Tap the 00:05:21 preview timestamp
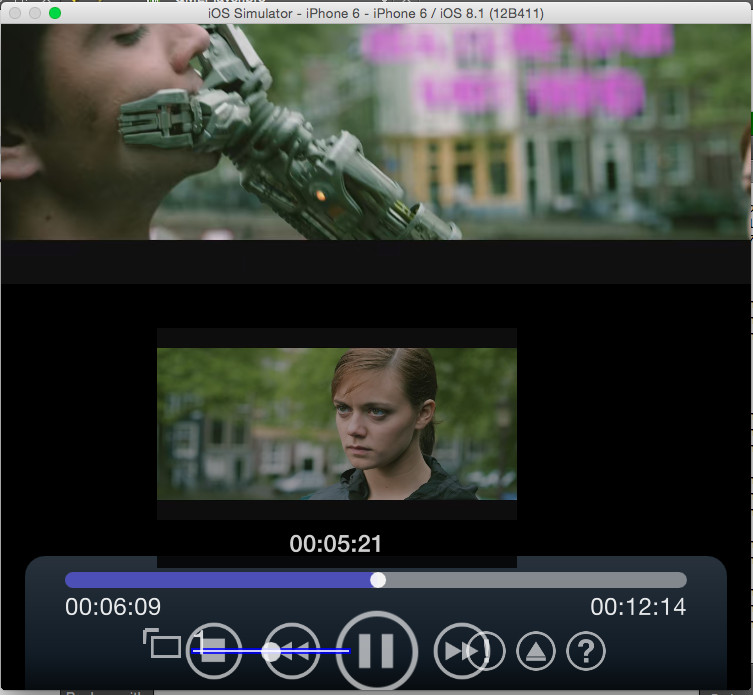 [x=336, y=544]
